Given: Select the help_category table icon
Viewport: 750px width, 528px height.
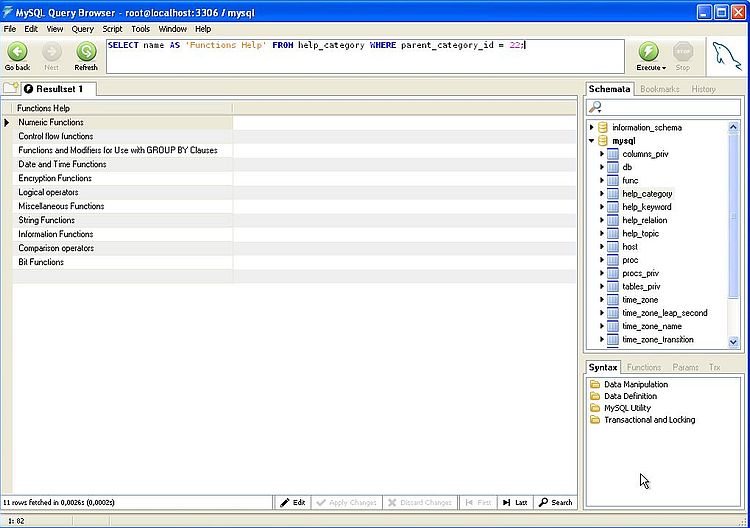Looking at the screenshot, I should (613, 194).
